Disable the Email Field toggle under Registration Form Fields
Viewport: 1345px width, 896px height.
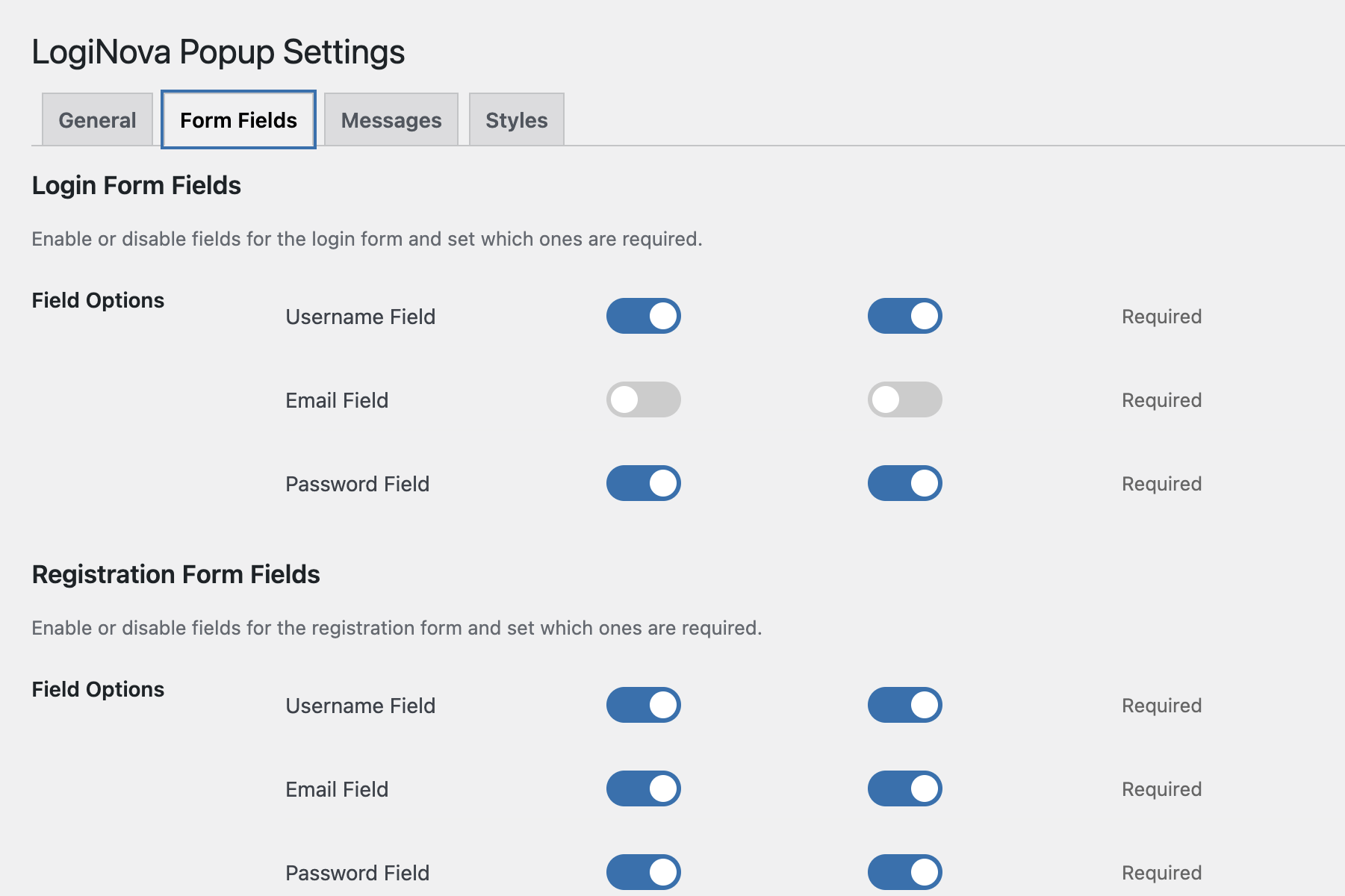pyautogui.click(x=643, y=788)
